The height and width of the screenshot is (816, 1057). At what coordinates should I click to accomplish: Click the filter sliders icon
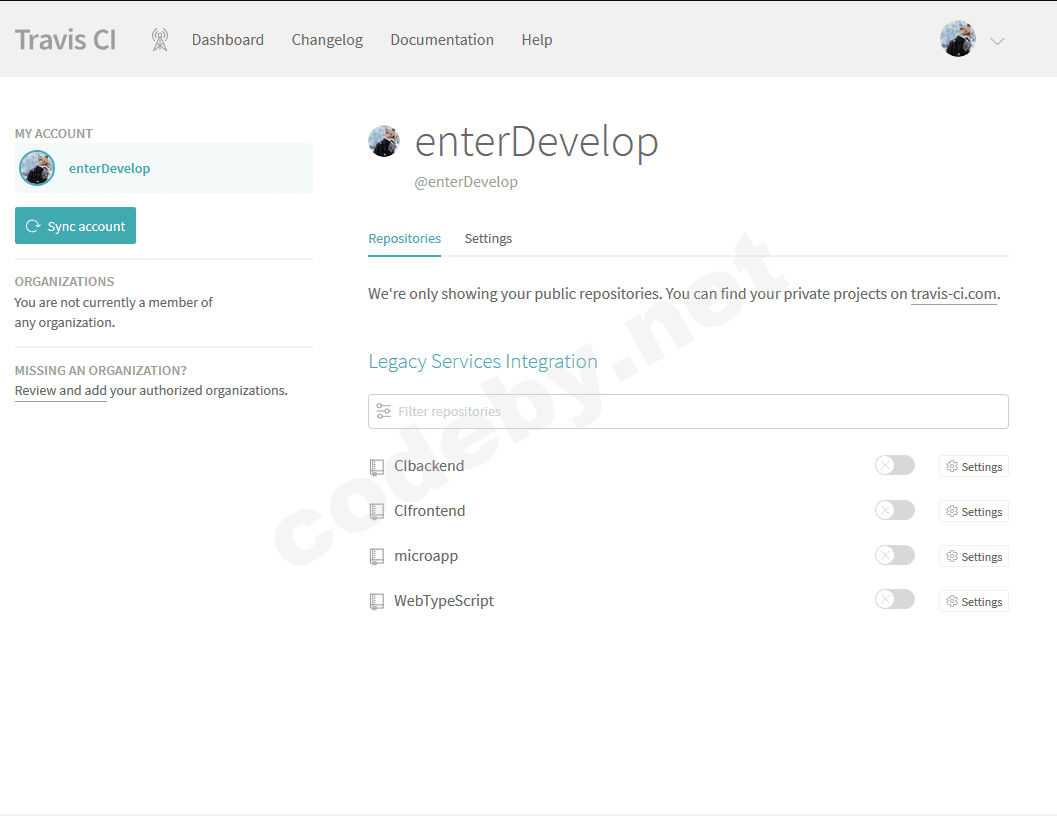(x=384, y=411)
